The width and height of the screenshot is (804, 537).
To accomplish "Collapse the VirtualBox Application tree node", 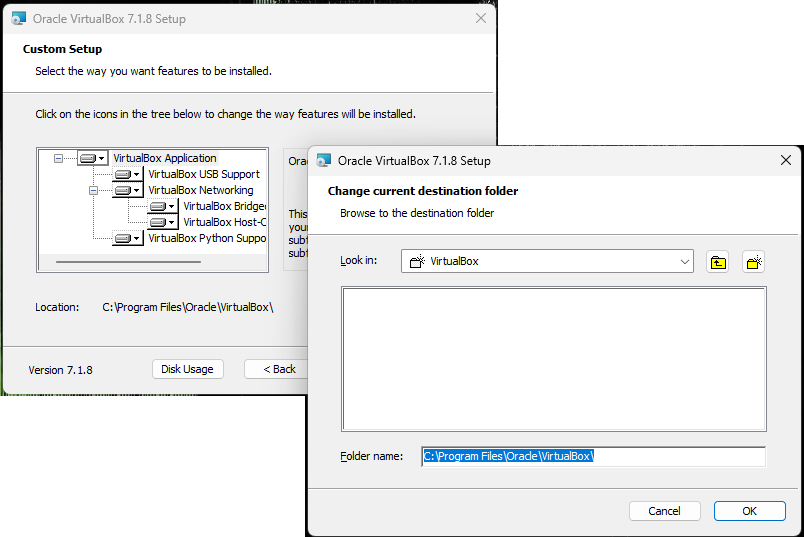I will [59, 158].
